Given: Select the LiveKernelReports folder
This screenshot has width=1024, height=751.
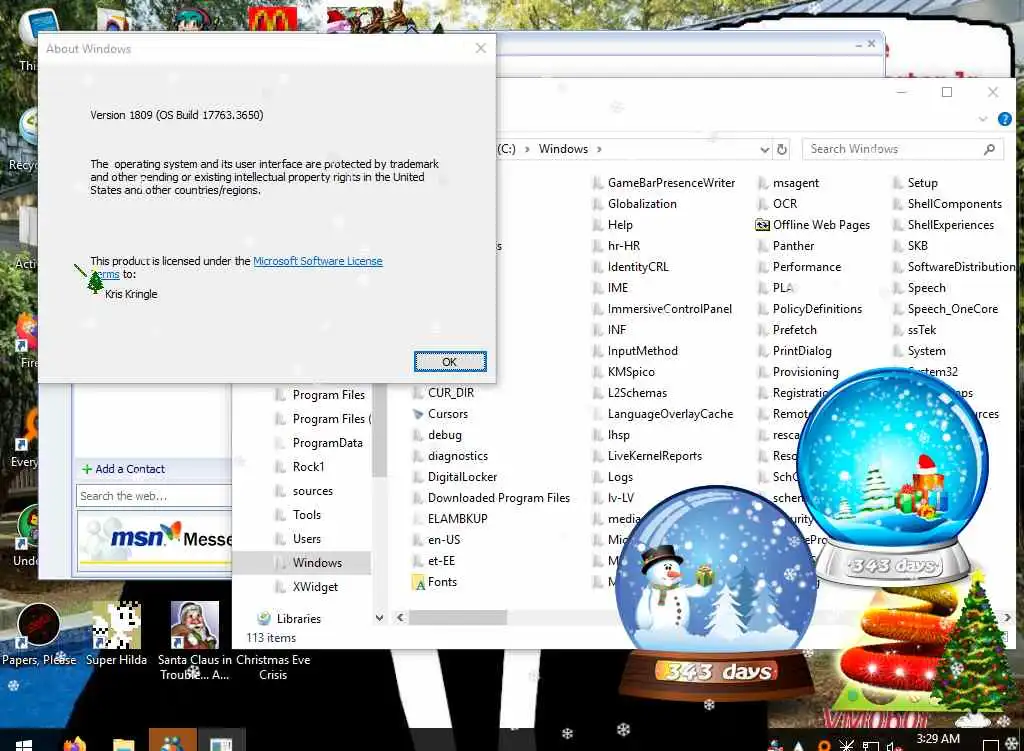Looking at the screenshot, I should click(x=647, y=456).
